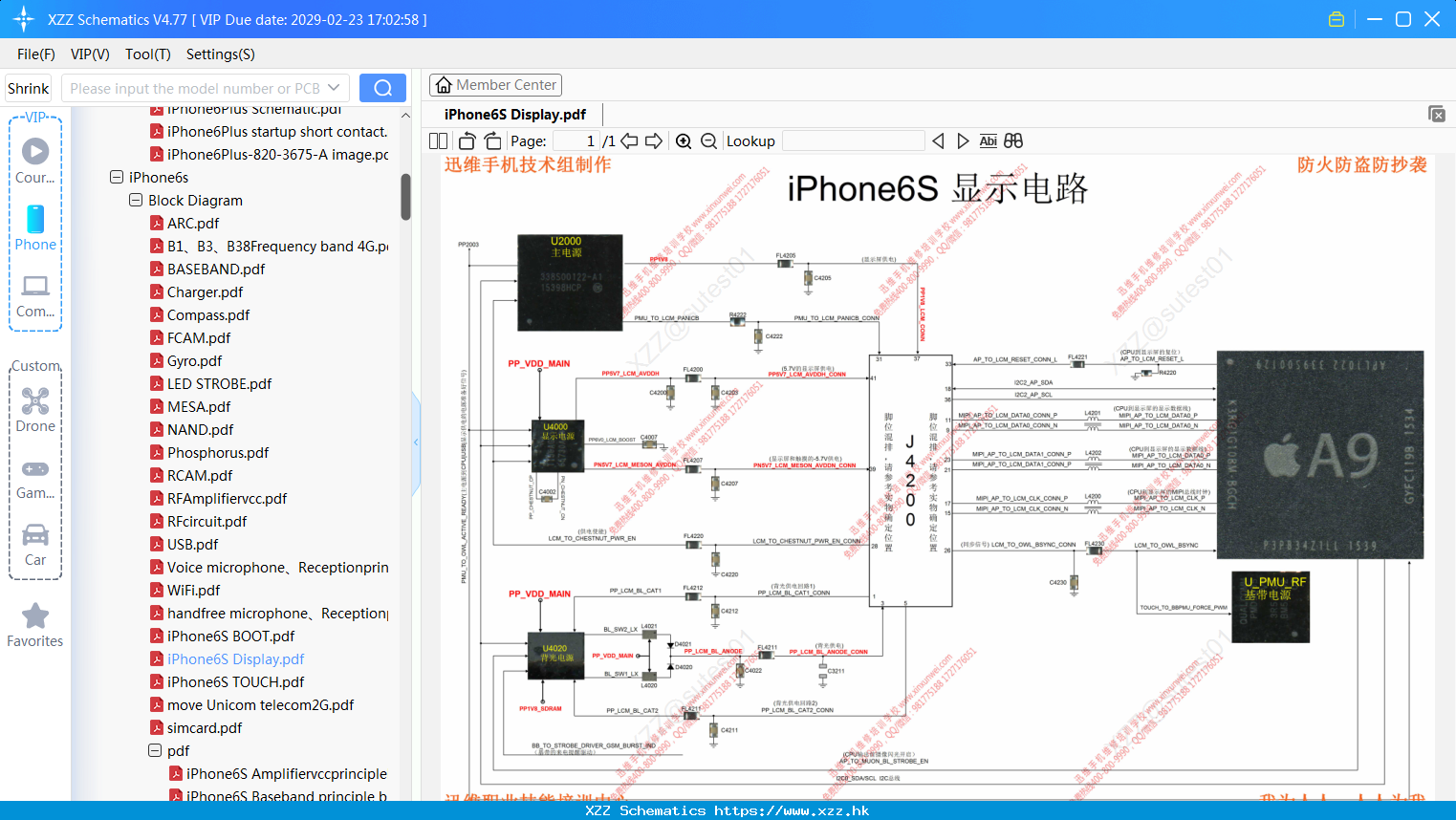Open RFAmplifiervcc.pdf in the tree
This screenshot has height=820, width=1456.
coord(227,498)
